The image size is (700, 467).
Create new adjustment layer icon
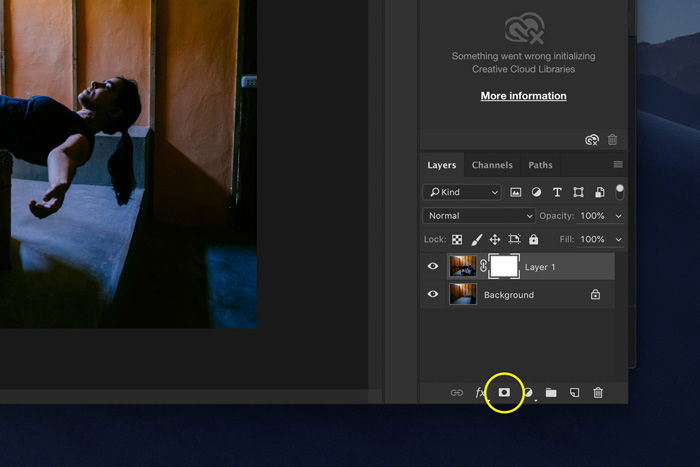[529, 393]
